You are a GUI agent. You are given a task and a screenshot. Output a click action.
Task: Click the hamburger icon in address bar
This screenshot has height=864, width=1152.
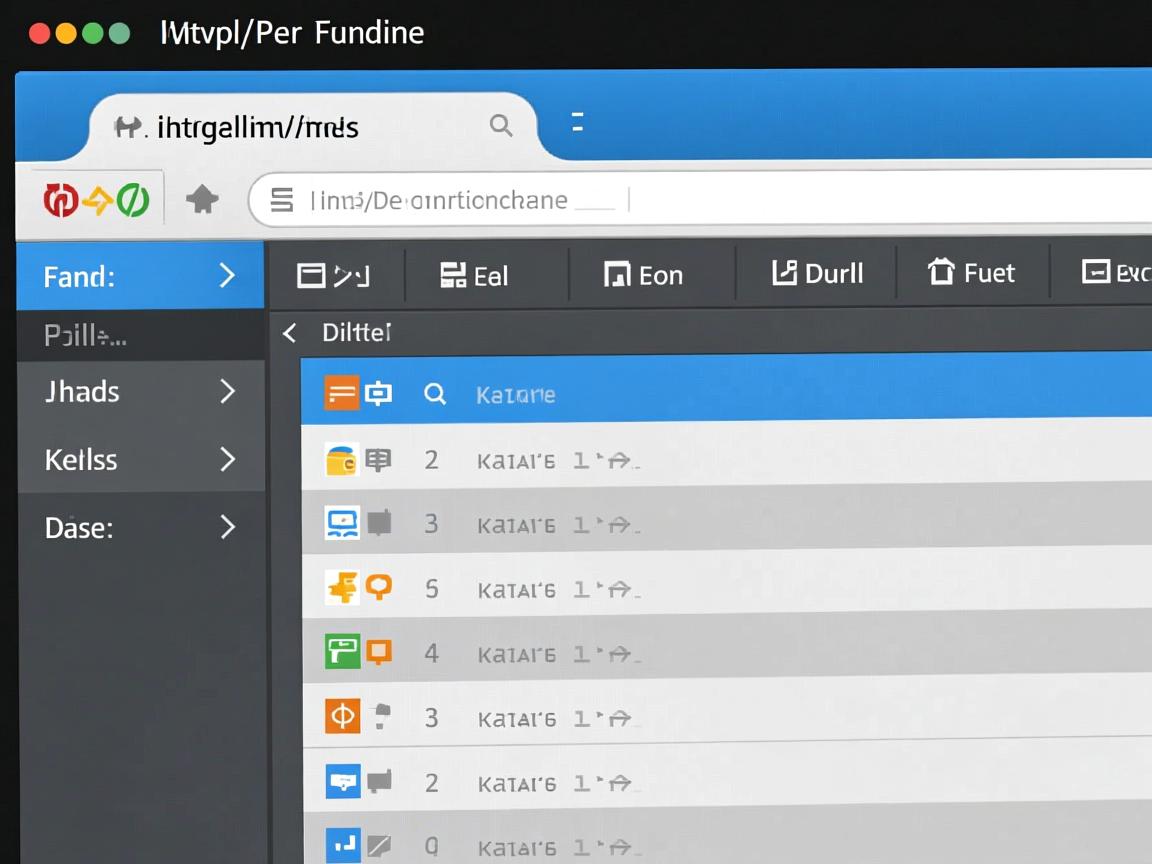282,200
